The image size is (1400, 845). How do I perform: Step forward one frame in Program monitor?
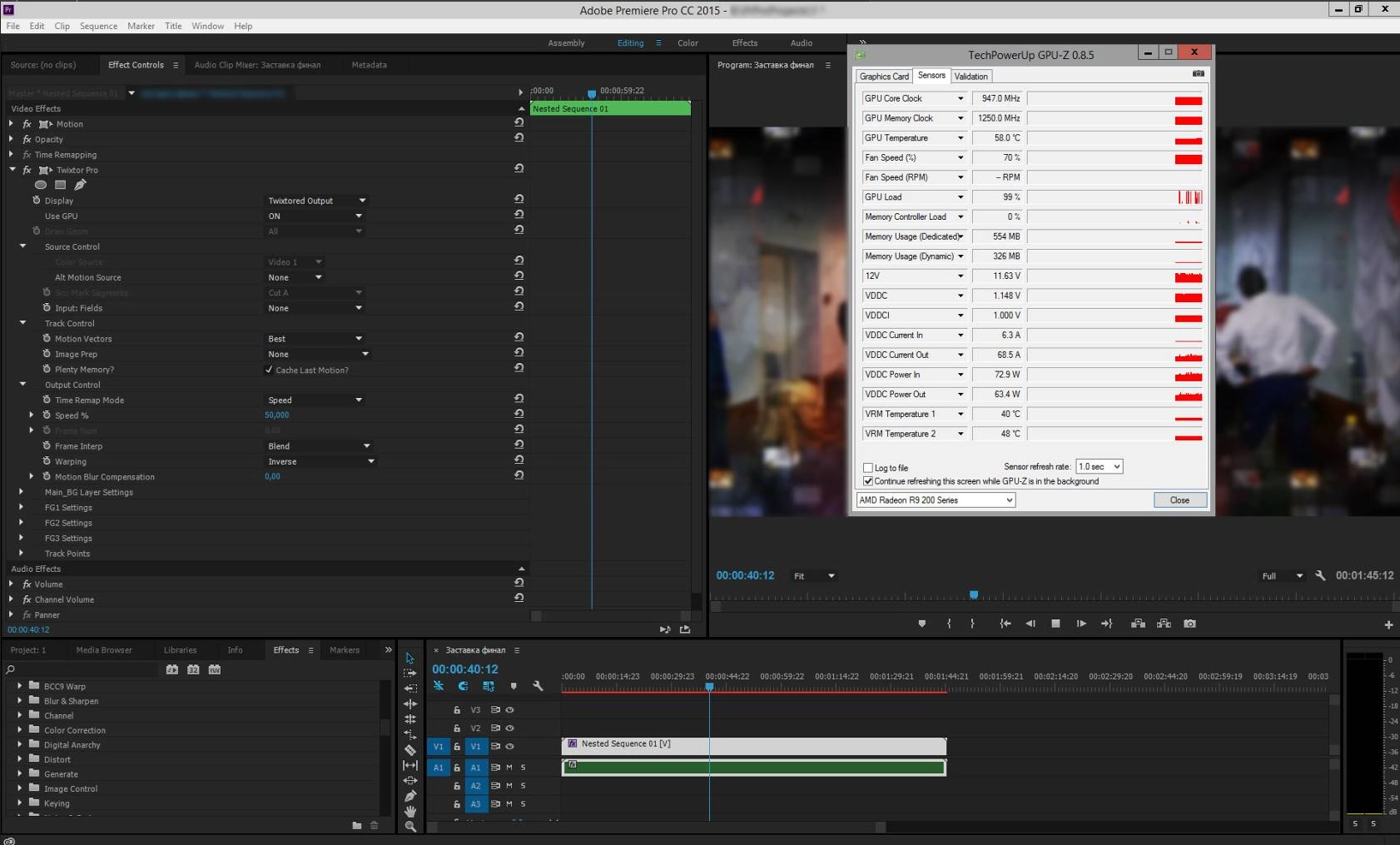[x=1081, y=624]
